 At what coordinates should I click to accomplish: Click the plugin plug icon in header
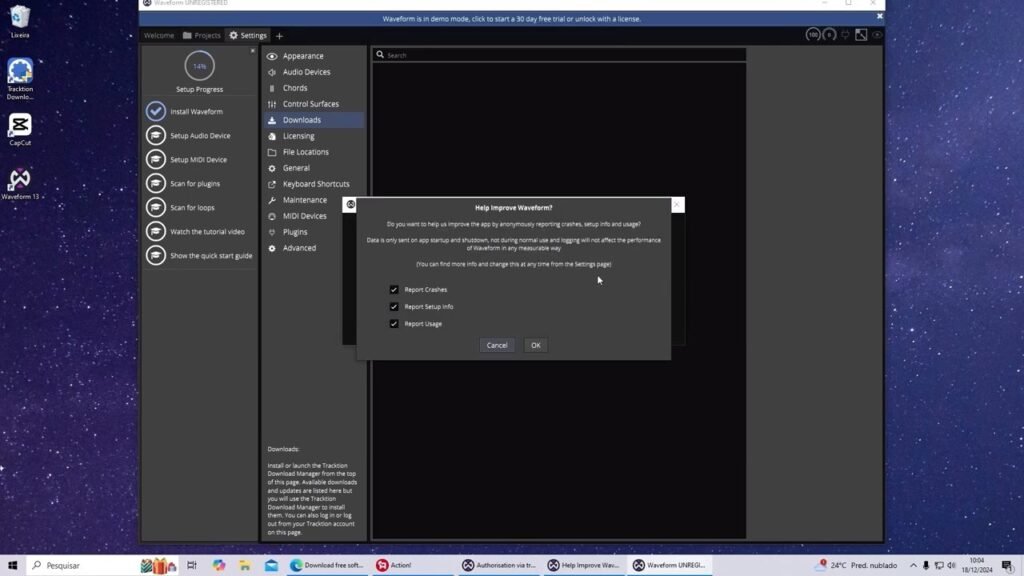tap(845, 35)
